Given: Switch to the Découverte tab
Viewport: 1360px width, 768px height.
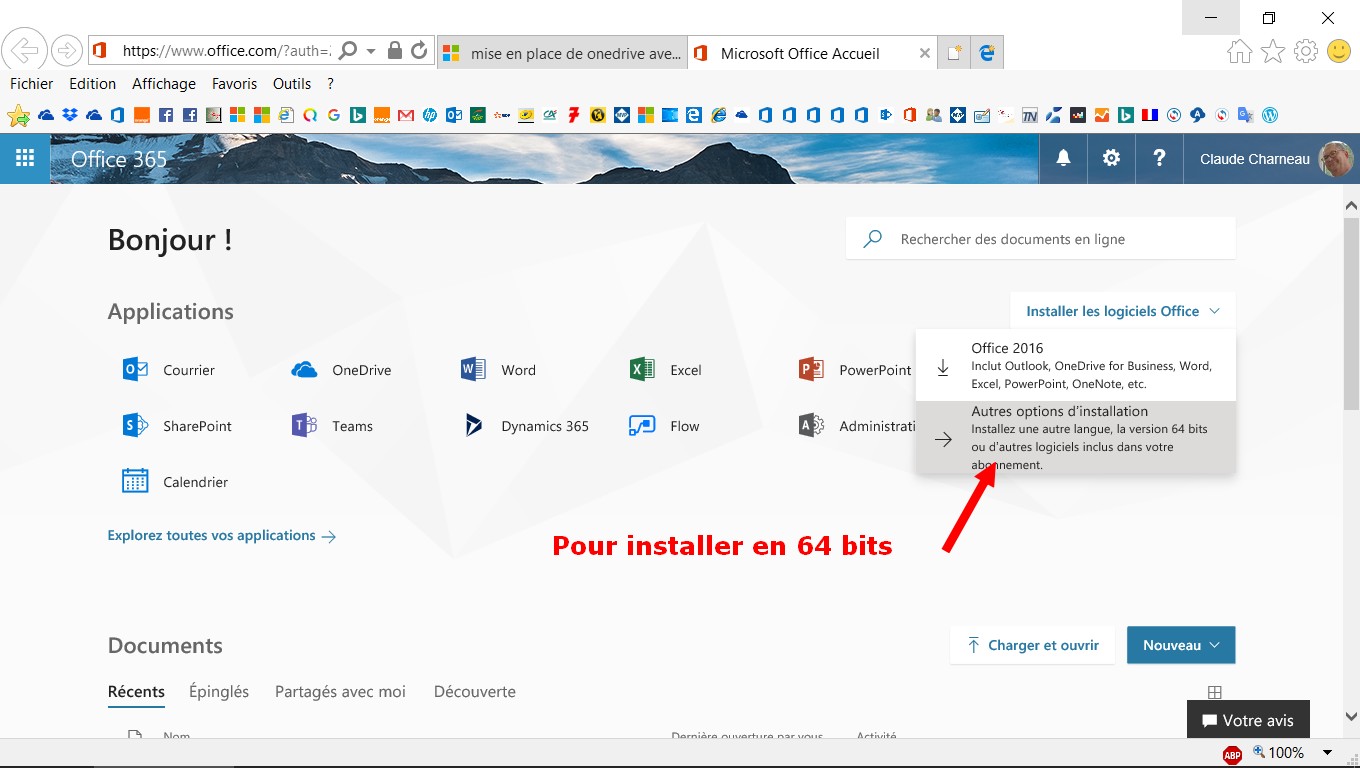Looking at the screenshot, I should tap(475, 691).
